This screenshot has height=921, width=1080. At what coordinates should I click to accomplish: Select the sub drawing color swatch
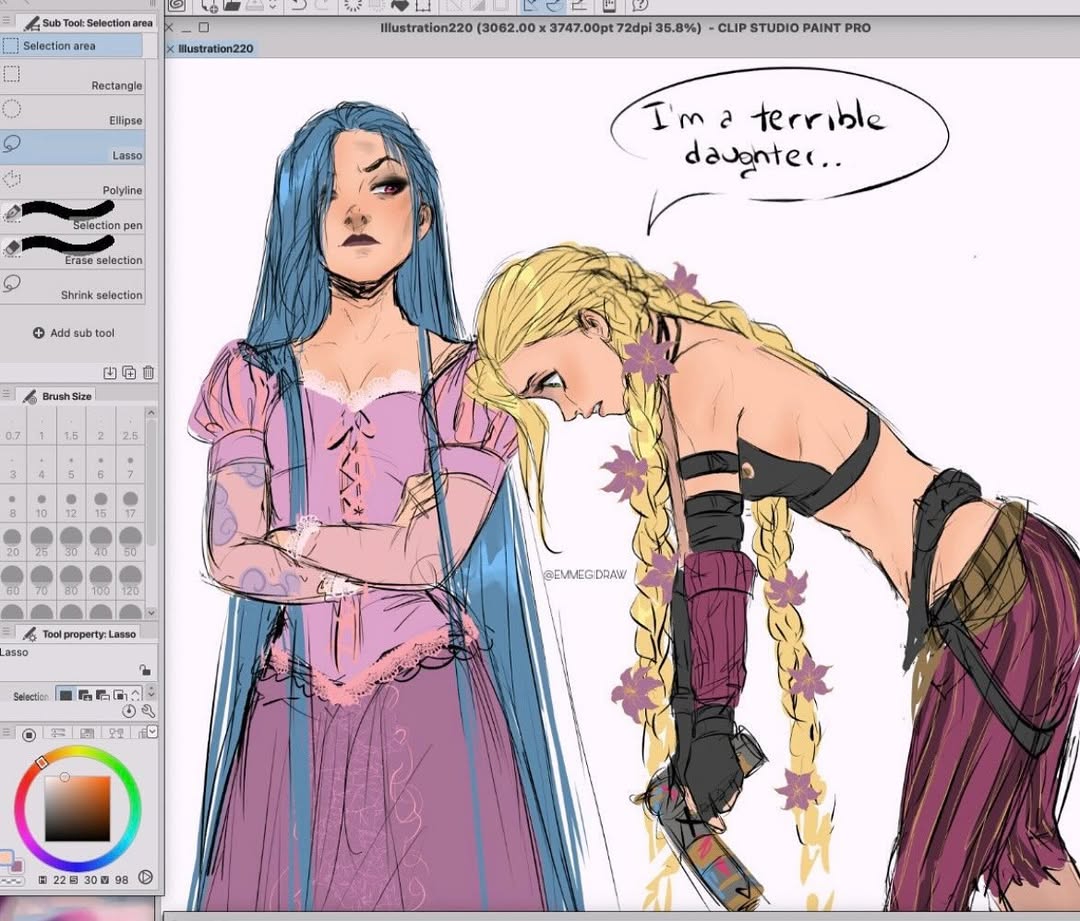[17, 865]
